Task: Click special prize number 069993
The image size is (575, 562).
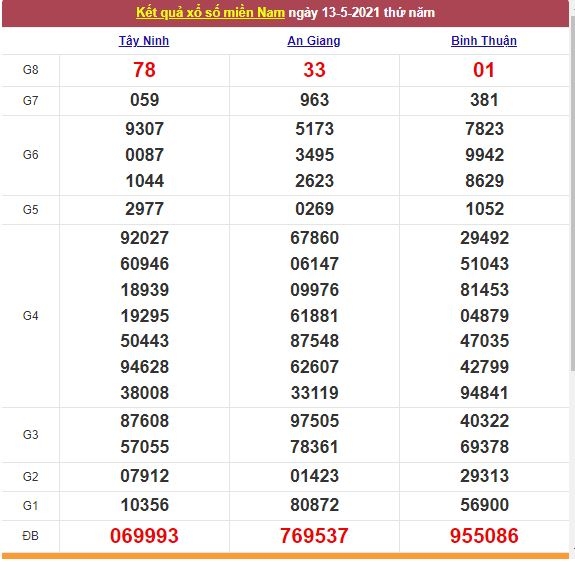Action: coord(144,536)
